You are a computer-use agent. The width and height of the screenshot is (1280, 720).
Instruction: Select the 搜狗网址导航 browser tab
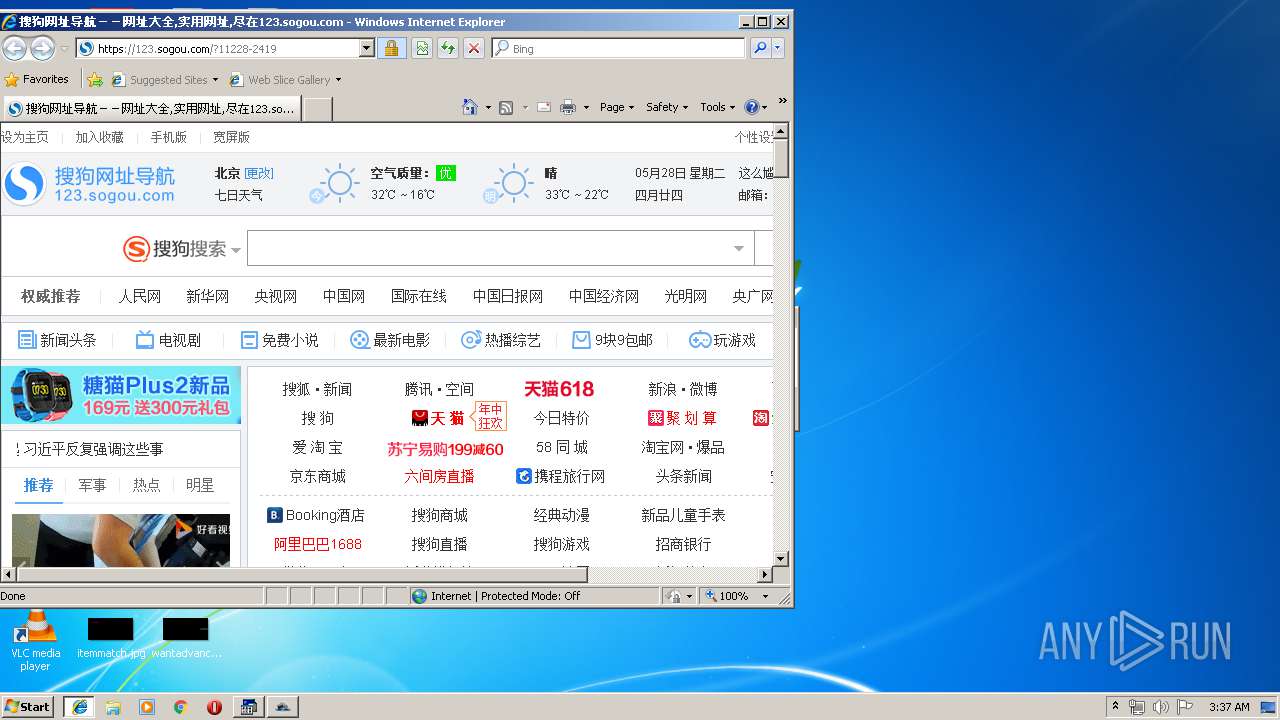point(151,108)
